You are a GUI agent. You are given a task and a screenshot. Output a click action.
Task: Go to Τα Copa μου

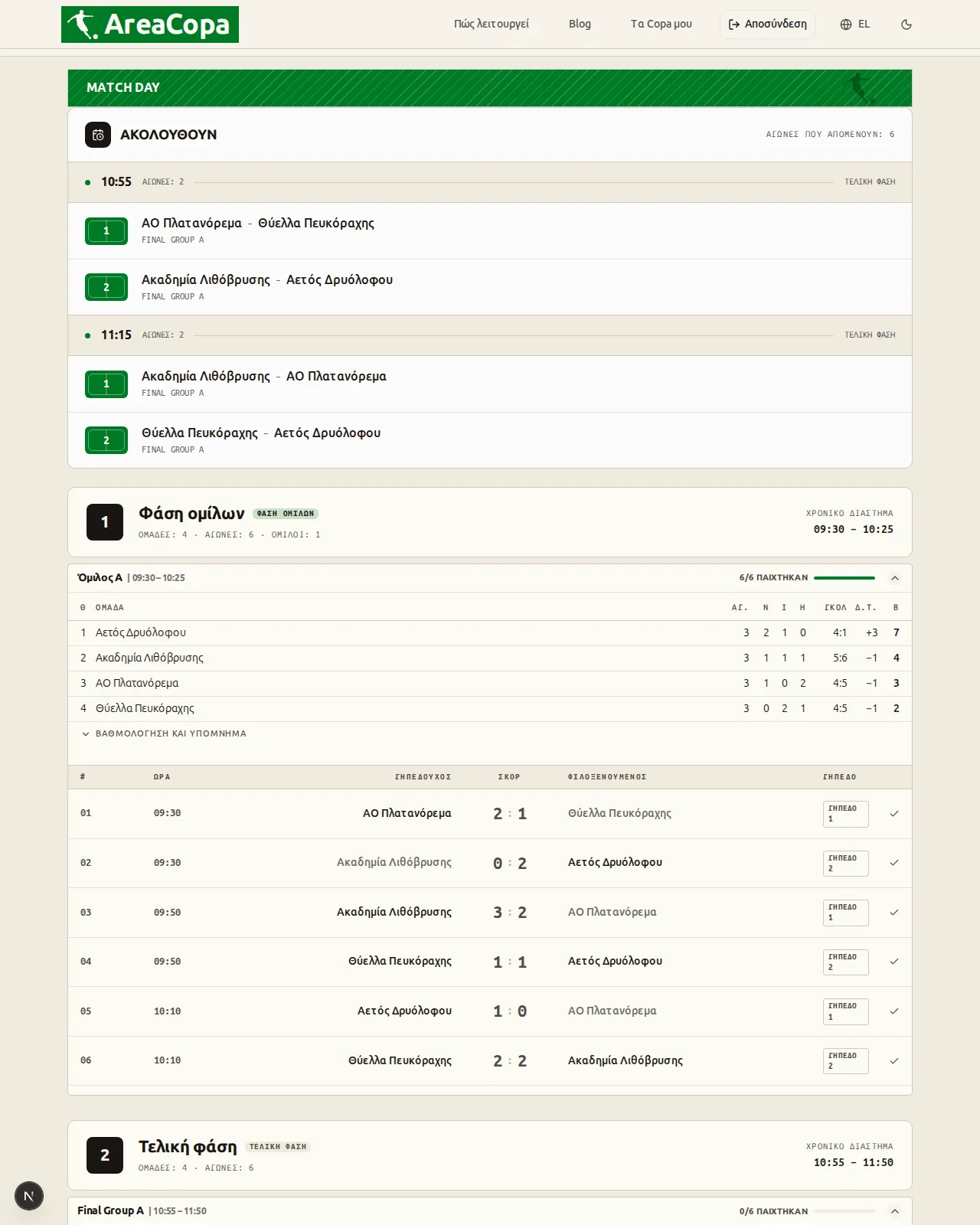pos(661,24)
